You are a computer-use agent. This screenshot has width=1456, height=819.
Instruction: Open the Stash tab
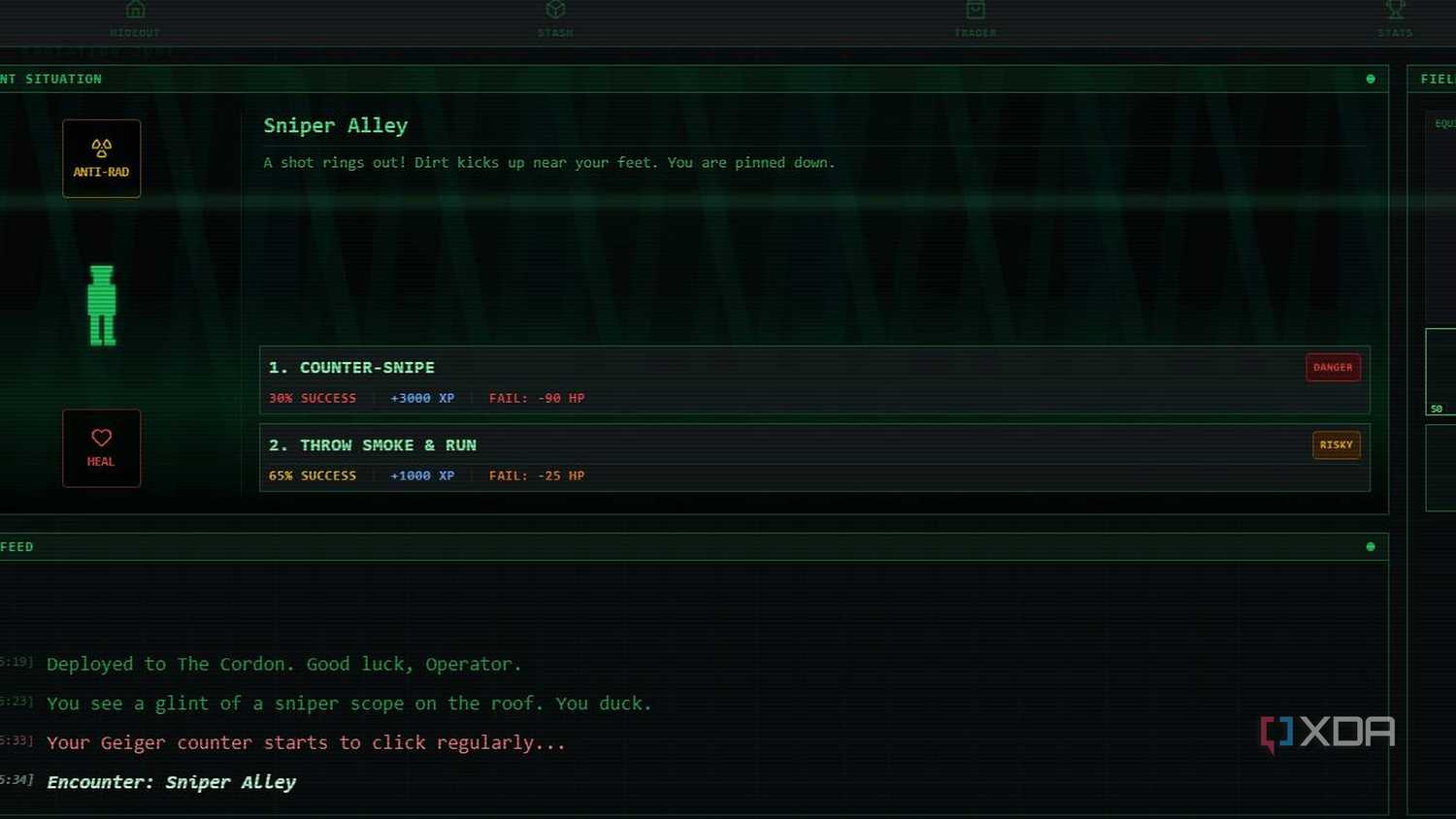click(x=555, y=19)
